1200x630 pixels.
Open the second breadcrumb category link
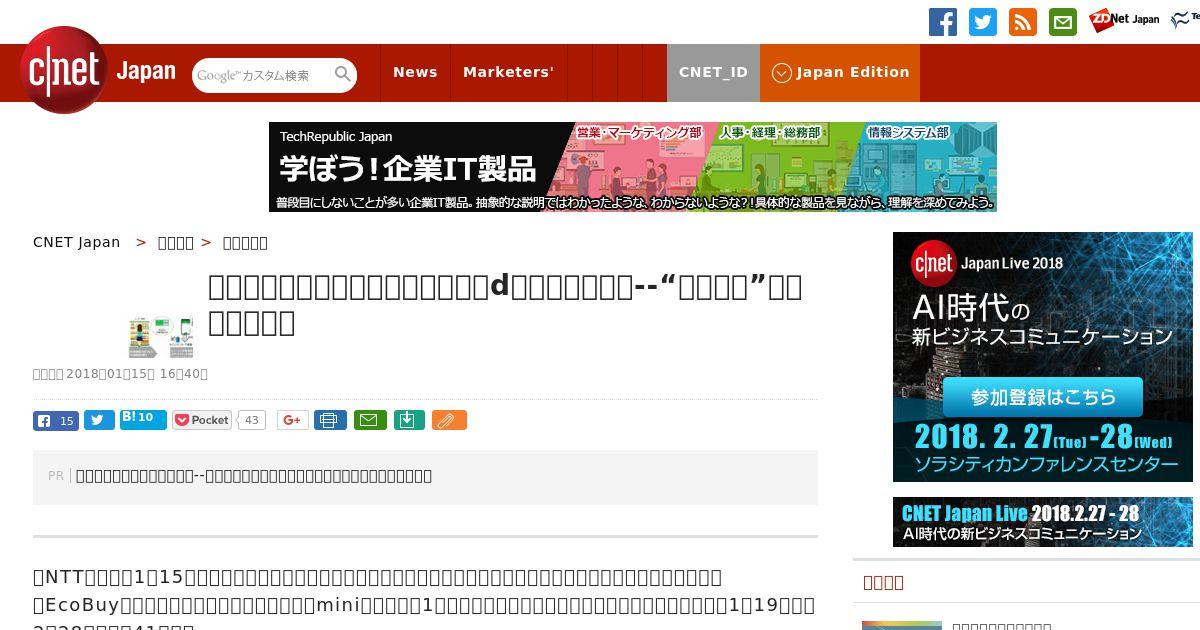coord(176,242)
